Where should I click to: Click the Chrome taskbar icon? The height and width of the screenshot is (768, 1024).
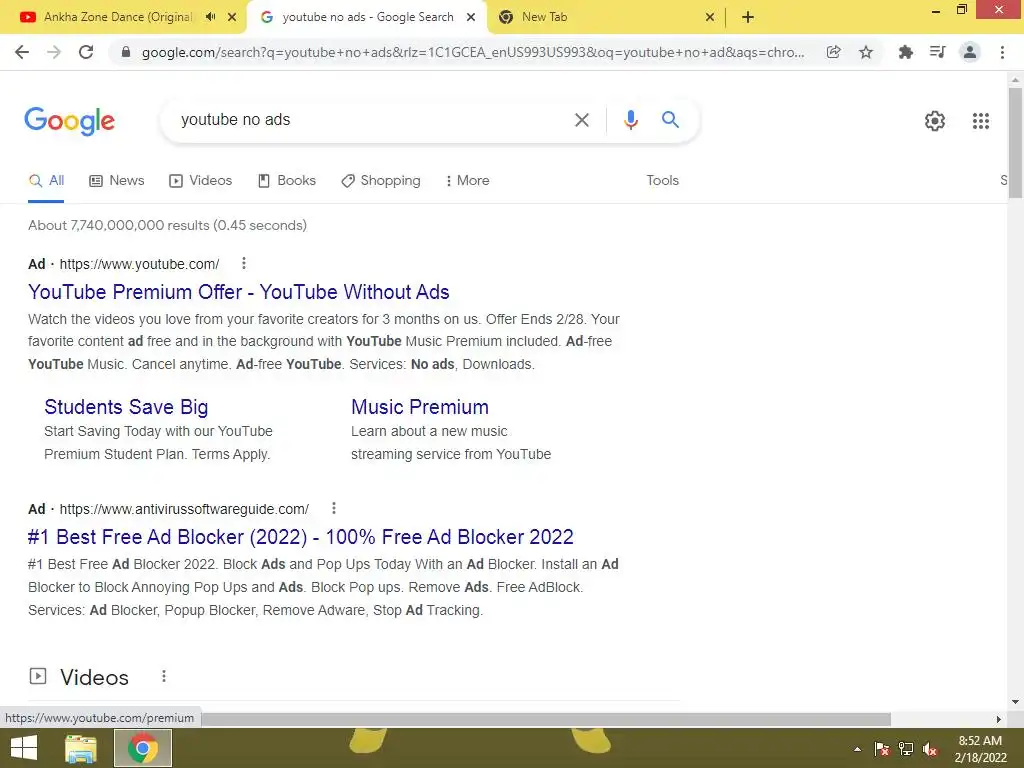coord(143,748)
